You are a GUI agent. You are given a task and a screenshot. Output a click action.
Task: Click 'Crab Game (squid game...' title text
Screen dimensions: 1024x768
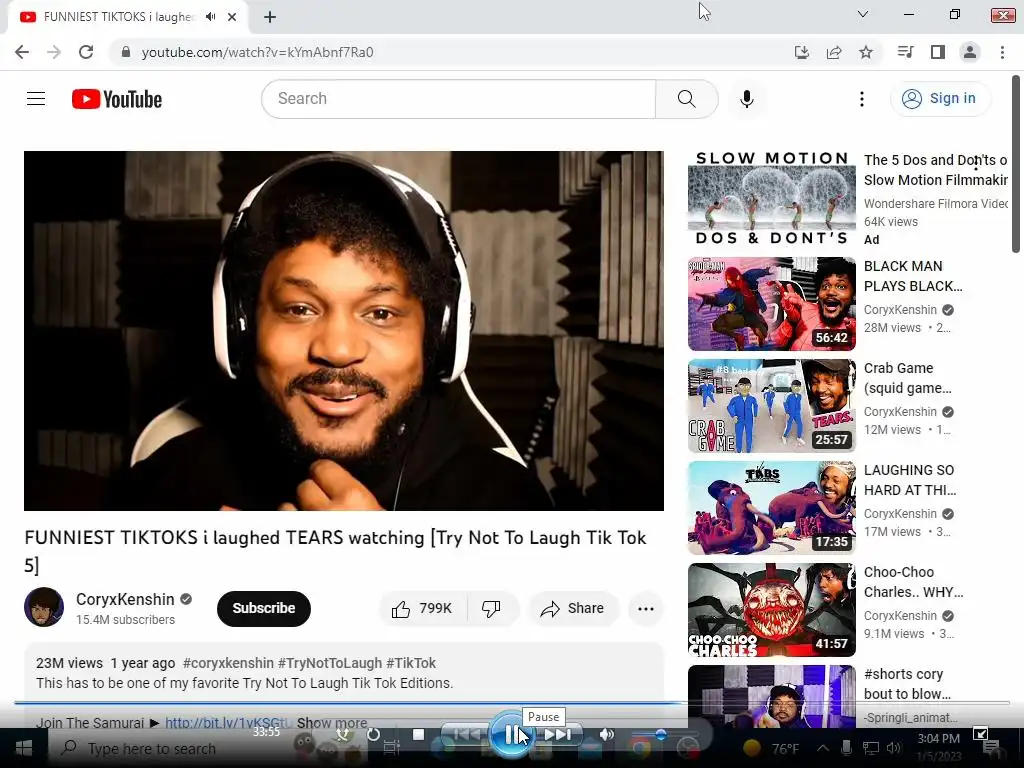(908, 378)
